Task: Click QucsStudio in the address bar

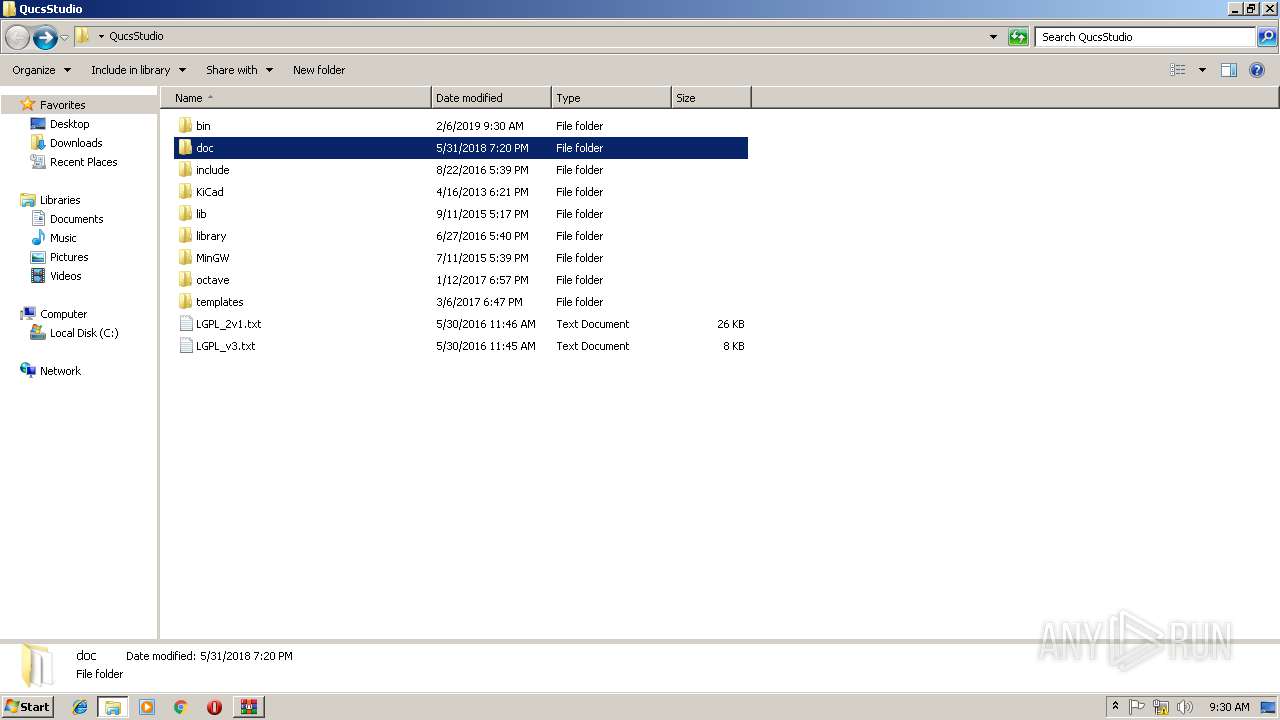Action: tap(136, 36)
